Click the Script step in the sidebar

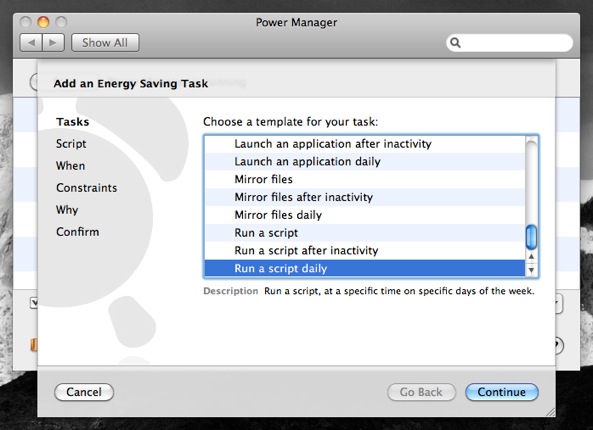pyautogui.click(x=71, y=144)
